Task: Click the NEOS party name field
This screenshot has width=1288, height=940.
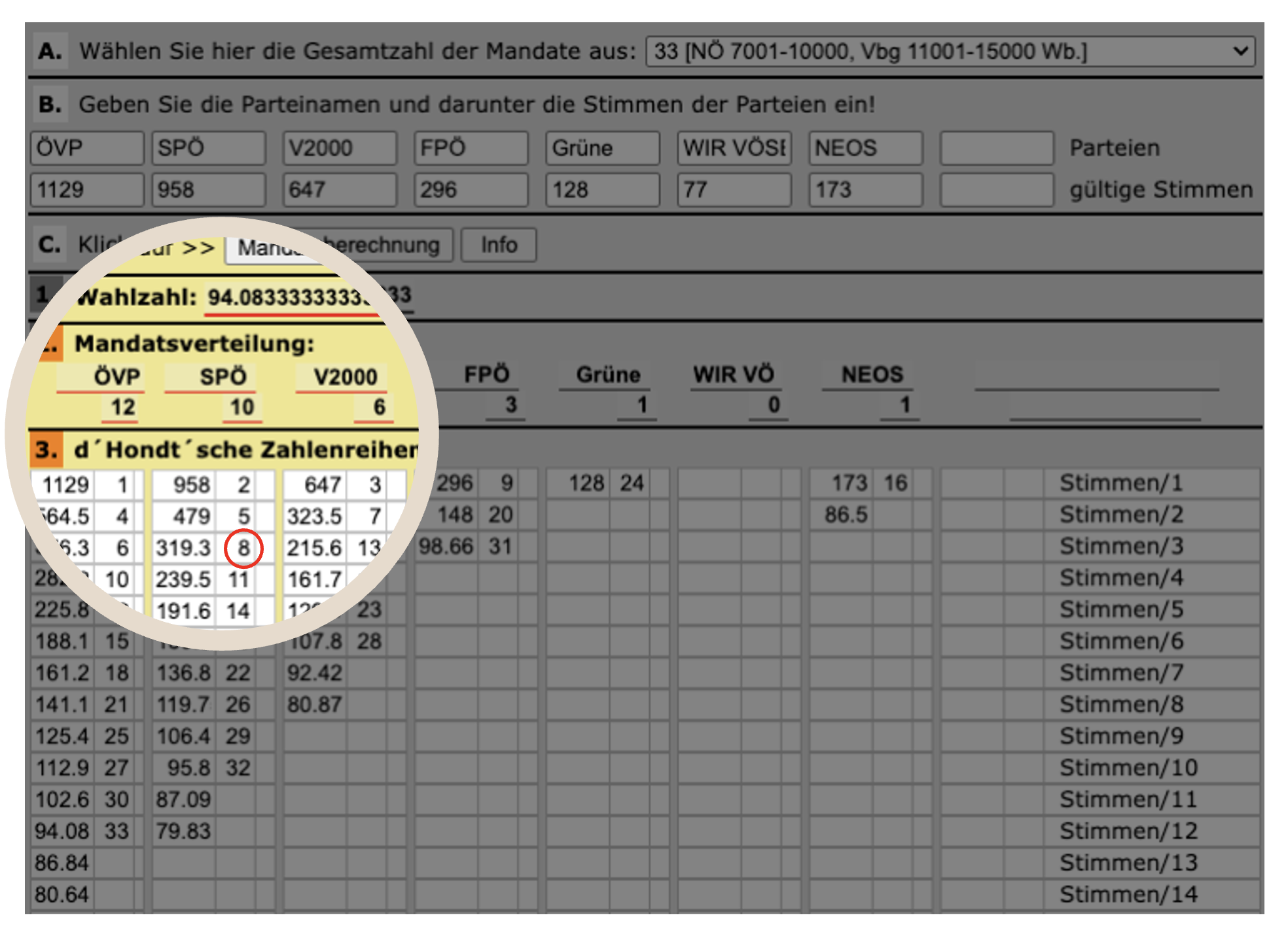Action: (x=865, y=148)
